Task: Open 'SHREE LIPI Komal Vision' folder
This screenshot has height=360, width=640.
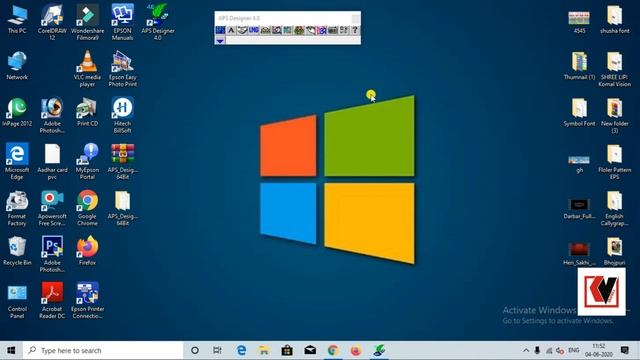Action: click(x=614, y=68)
